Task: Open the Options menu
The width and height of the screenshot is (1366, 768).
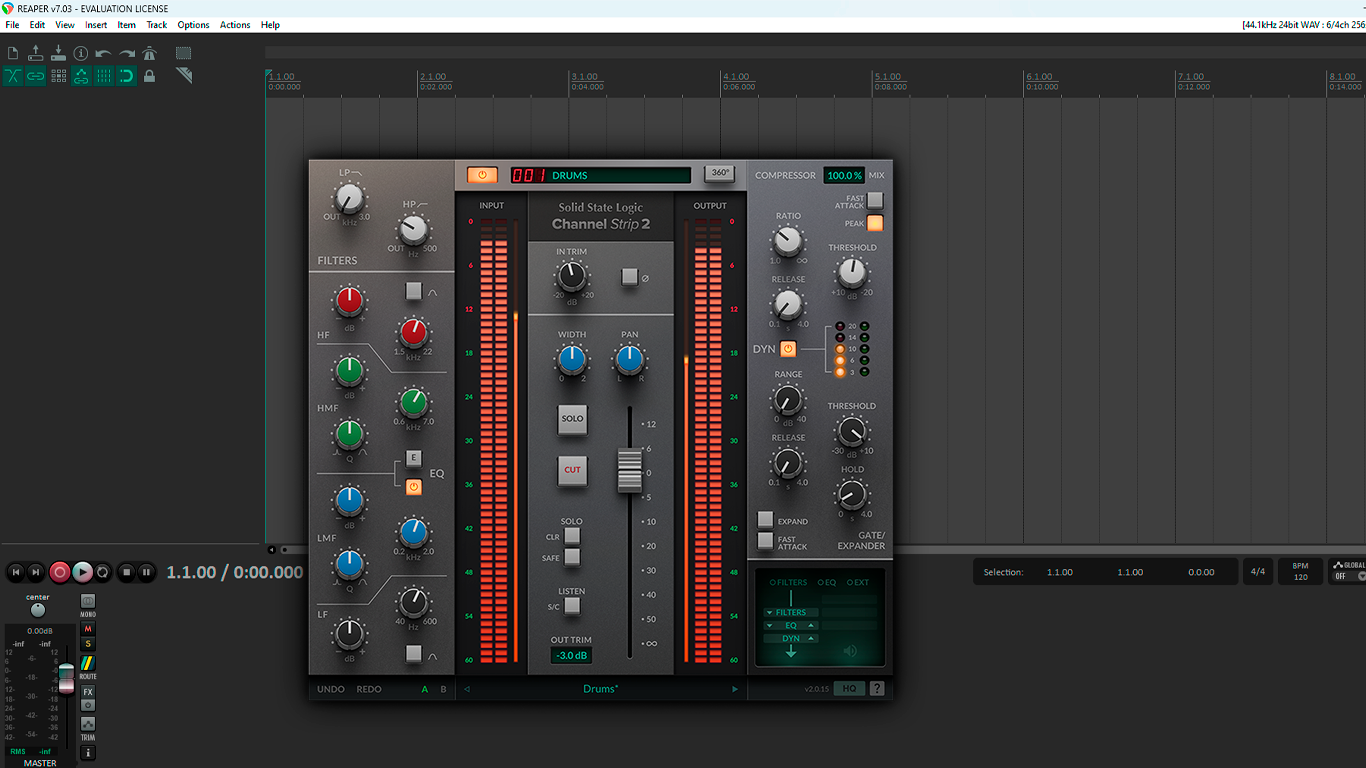Action: click(x=193, y=25)
